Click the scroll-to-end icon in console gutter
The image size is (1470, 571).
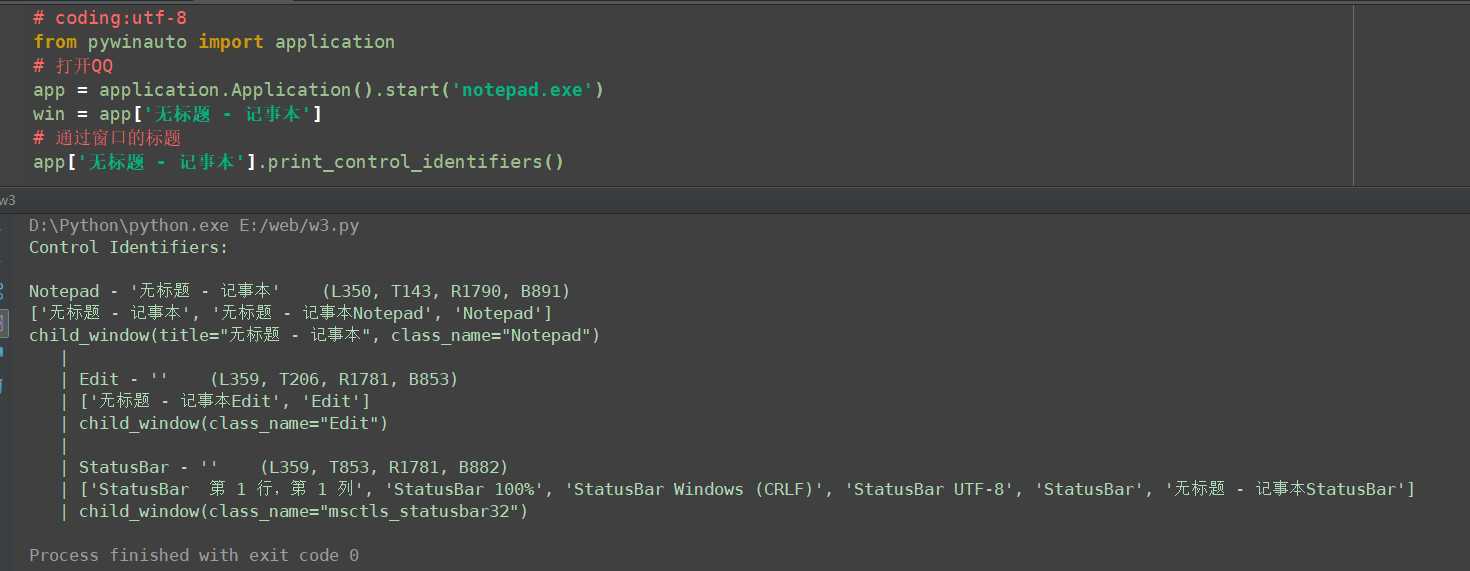(3, 322)
